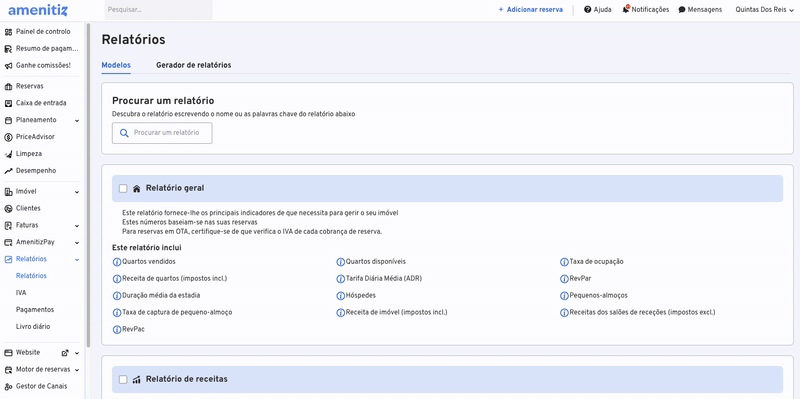
Task: Expand the AmenitizPay submenu arrow
Action: click(x=77, y=243)
